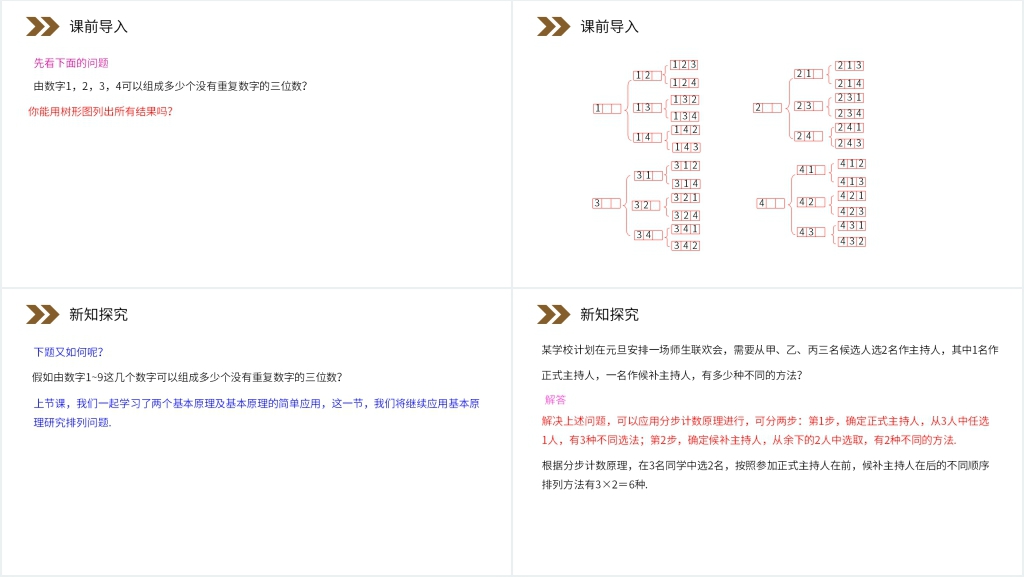
Task: Click the tree box showing digits 4 2 and blank
Action: (x=811, y=202)
